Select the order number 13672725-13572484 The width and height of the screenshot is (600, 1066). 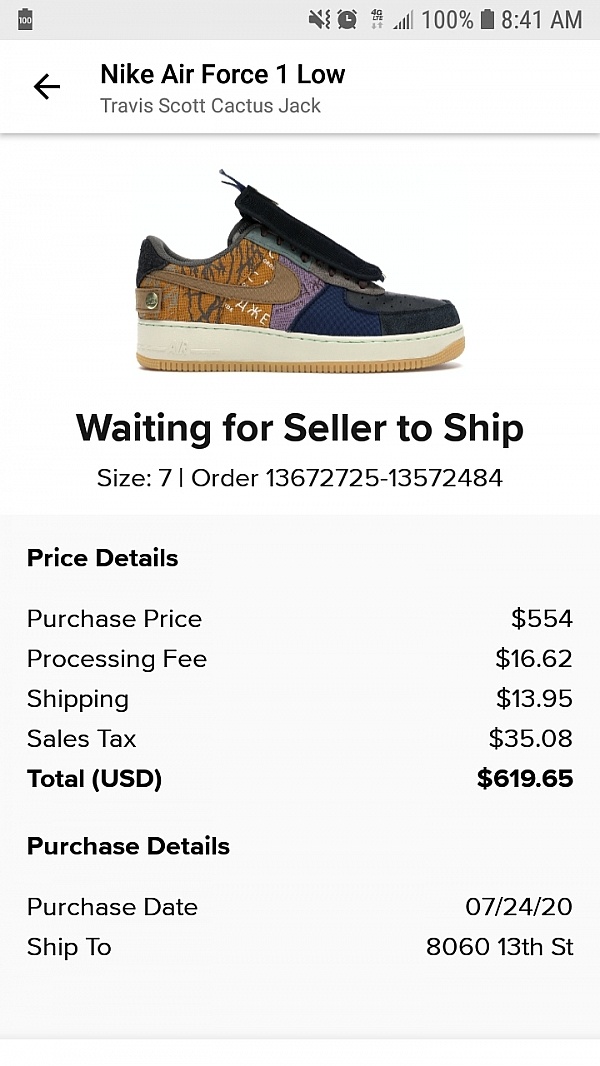pyautogui.click(x=383, y=478)
